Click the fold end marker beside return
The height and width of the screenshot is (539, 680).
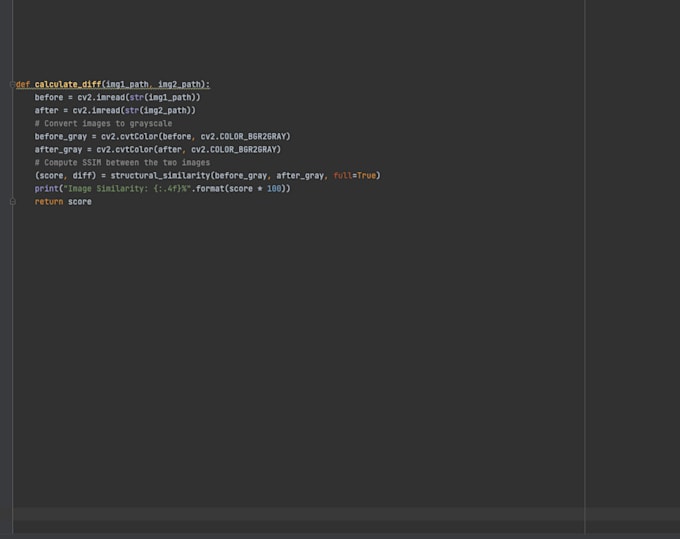pos(13,202)
